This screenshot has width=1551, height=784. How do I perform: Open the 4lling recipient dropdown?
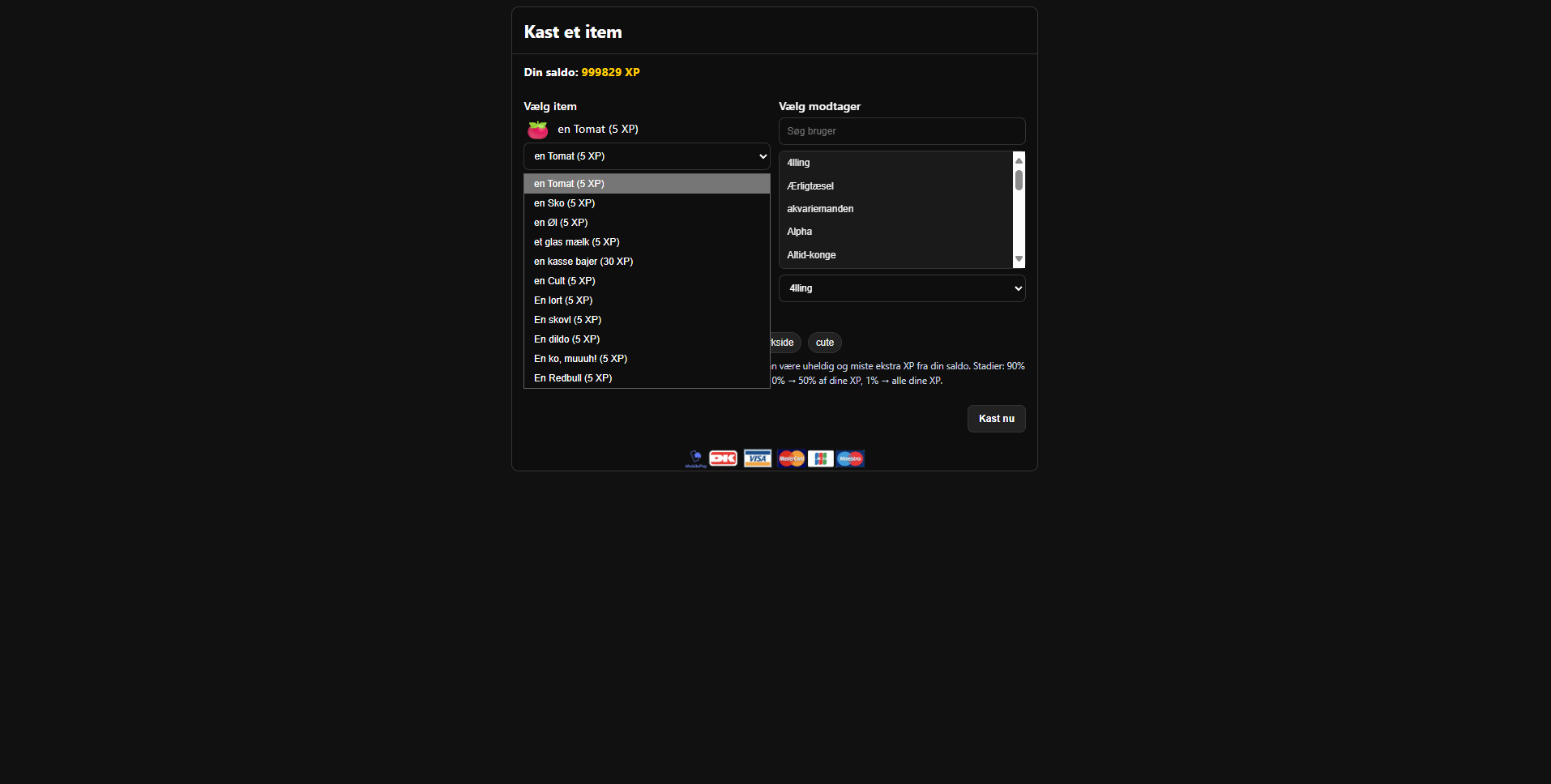coord(901,288)
